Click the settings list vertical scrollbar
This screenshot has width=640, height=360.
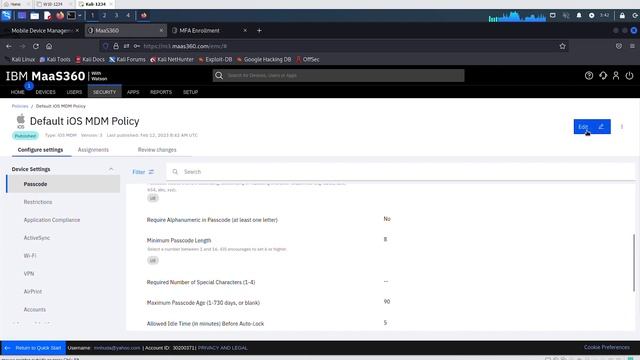[x=634, y=262]
